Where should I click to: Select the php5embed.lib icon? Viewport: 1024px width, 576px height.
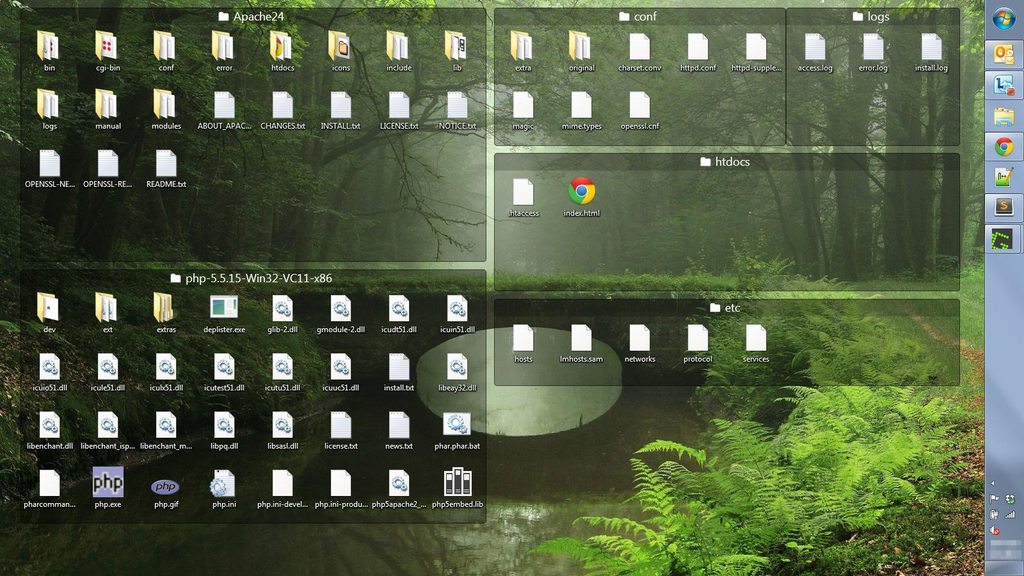457,487
